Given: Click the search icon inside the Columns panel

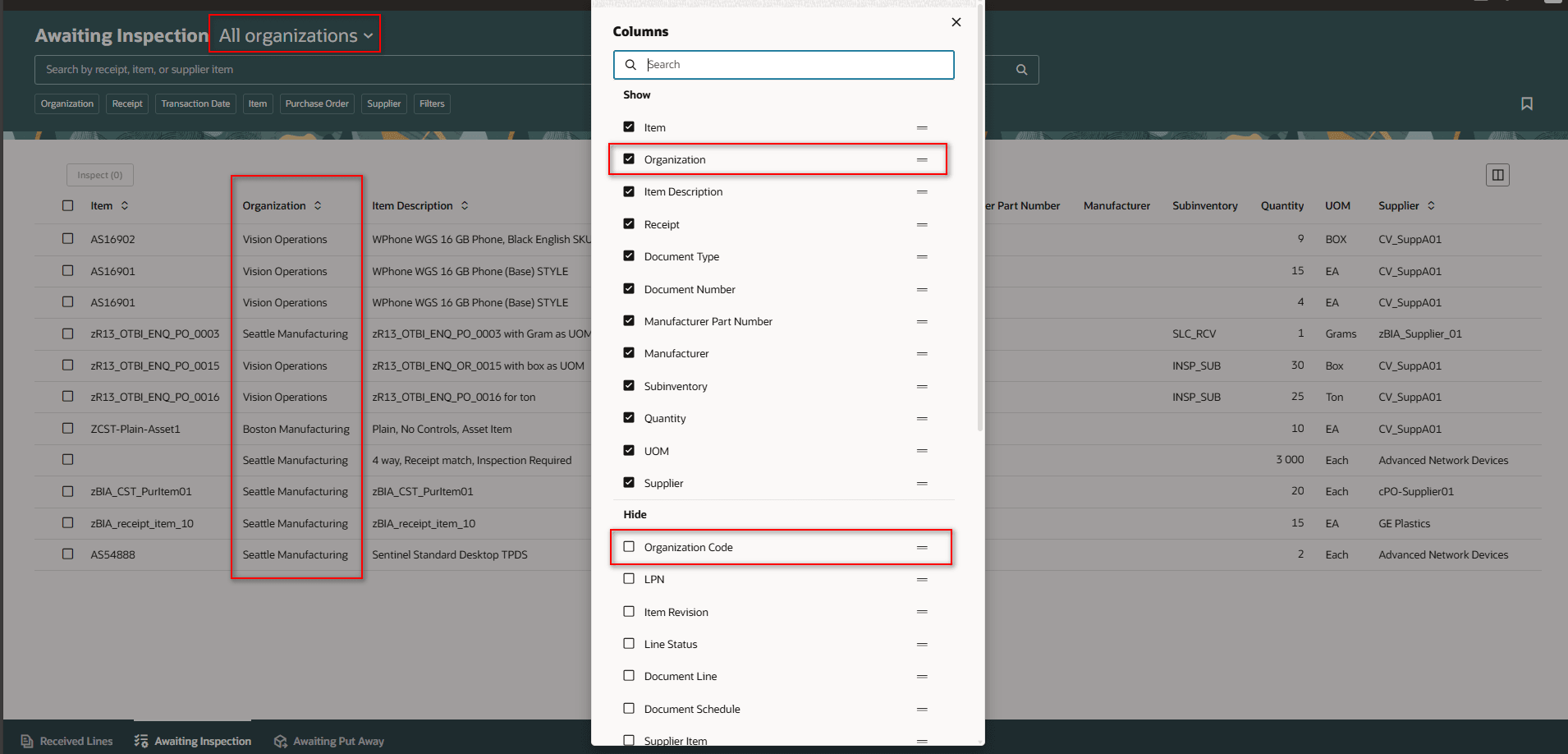Looking at the screenshot, I should pos(630,64).
